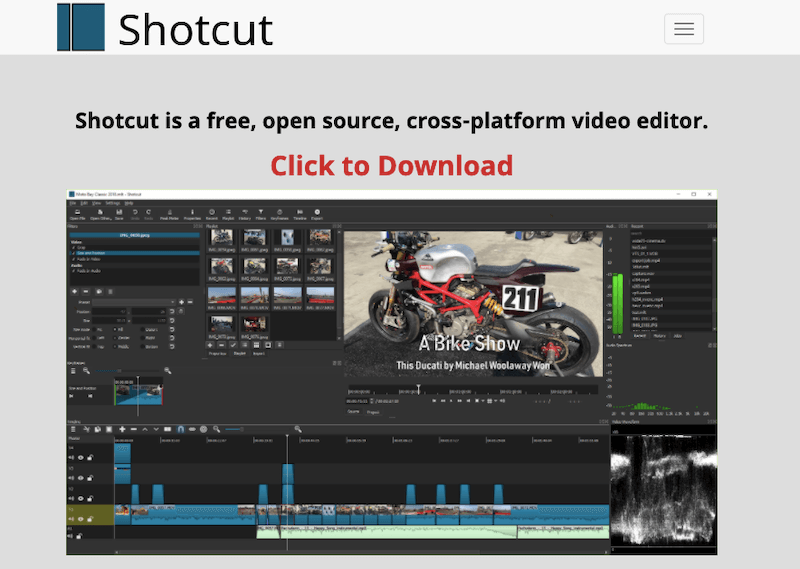Viewport: 800px width, 569px height.
Task: Hide the top video track via its eye icon
Action: click(x=80, y=458)
